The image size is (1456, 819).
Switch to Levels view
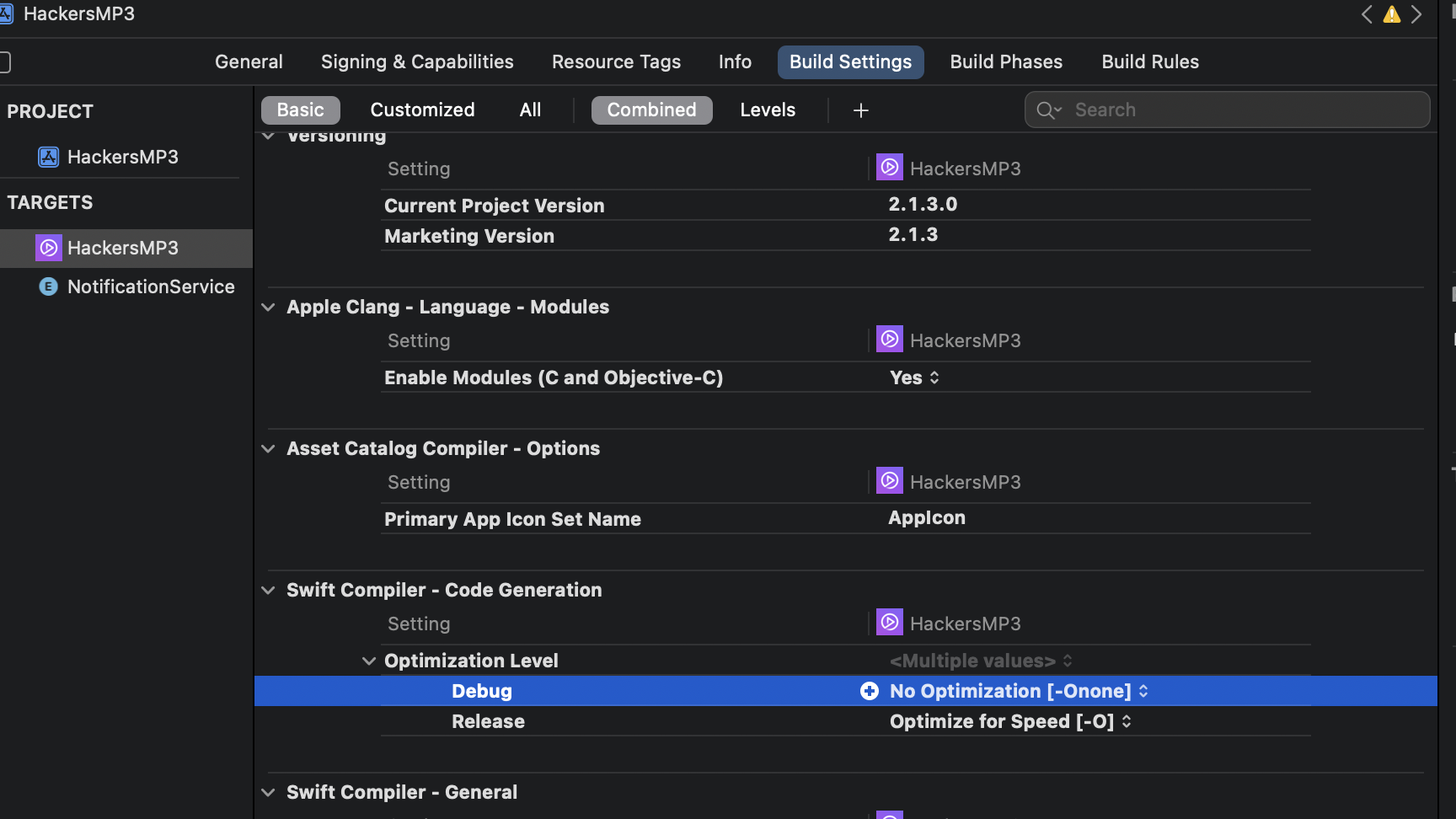tap(767, 110)
